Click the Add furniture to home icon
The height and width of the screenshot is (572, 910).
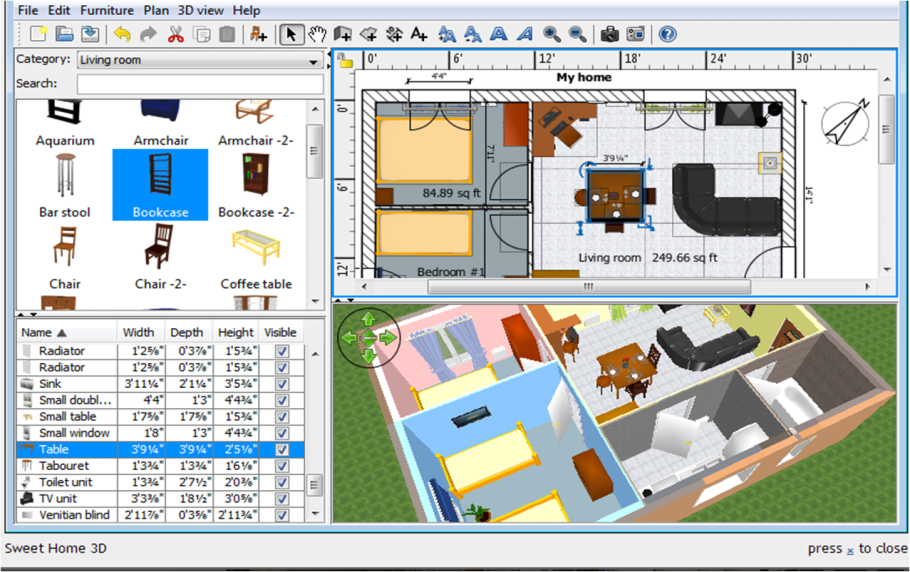[x=259, y=35]
